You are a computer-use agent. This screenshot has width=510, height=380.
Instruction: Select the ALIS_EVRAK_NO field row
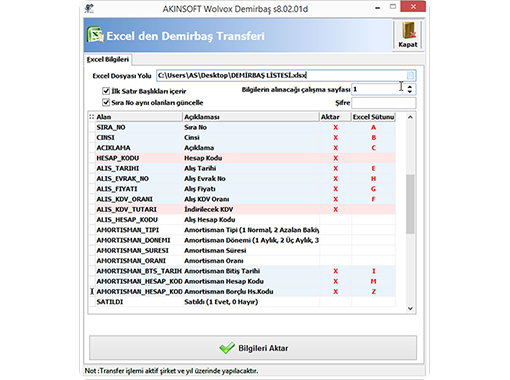tap(242, 179)
